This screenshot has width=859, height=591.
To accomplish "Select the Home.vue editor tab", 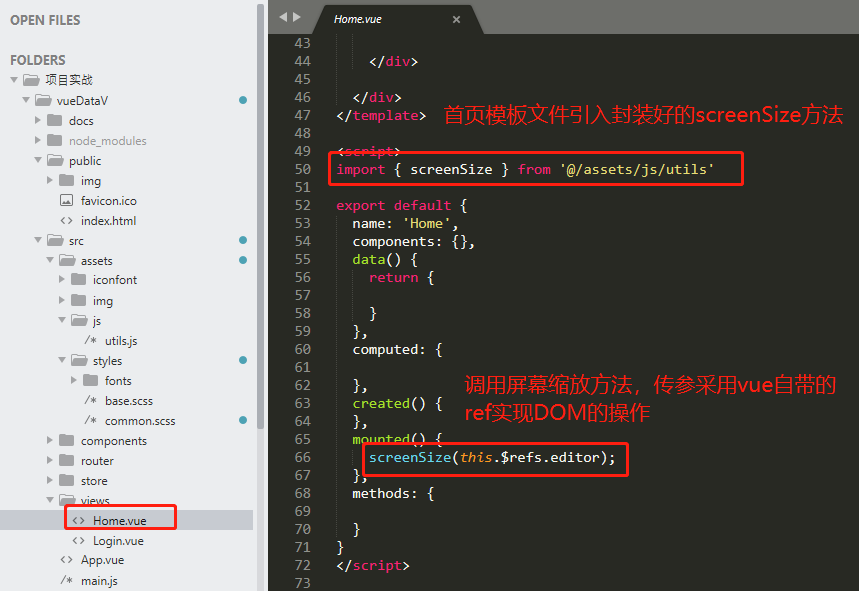I will pos(398,19).
